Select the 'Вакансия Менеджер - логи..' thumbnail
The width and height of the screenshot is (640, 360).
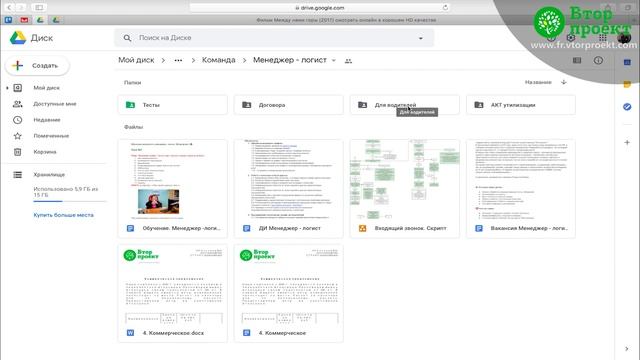[521, 180]
